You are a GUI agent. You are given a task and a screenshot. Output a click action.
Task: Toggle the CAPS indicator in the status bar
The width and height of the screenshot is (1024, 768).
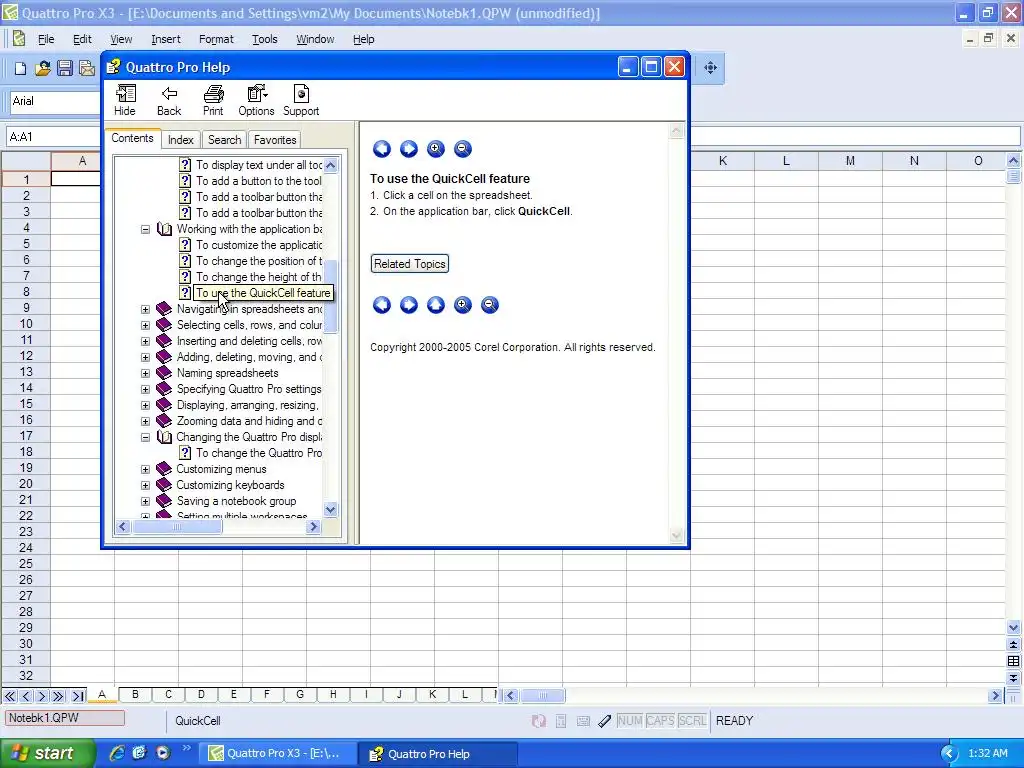click(x=660, y=721)
